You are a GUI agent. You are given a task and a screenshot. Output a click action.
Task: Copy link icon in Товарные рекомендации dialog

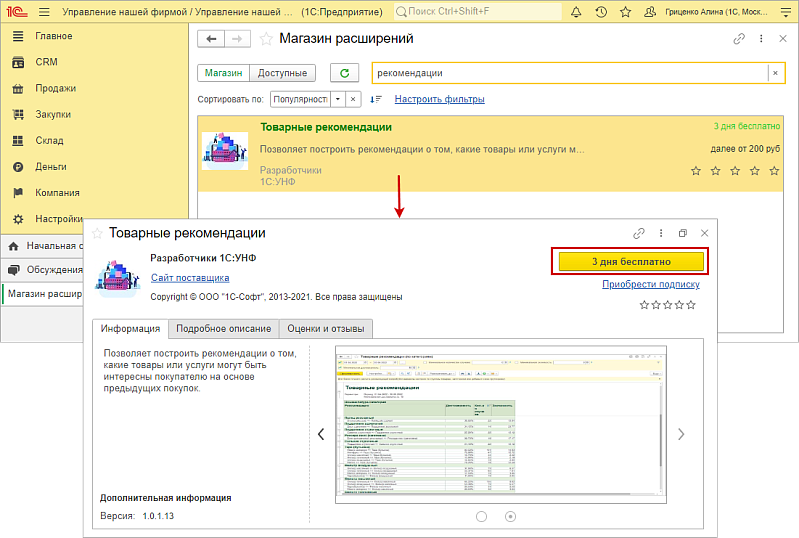click(x=638, y=233)
